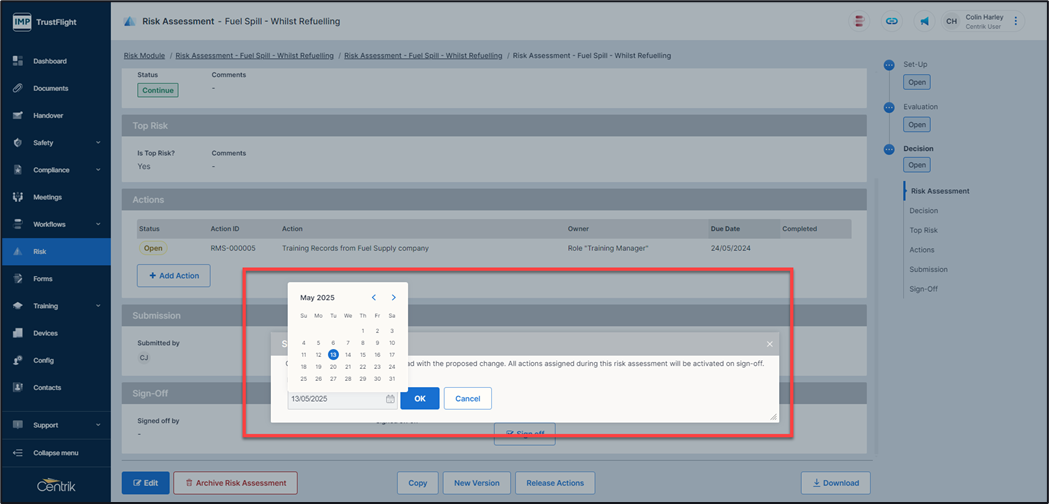Go to next month in calendar
Viewport: 1049px width, 504px height.
pyautogui.click(x=393, y=297)
